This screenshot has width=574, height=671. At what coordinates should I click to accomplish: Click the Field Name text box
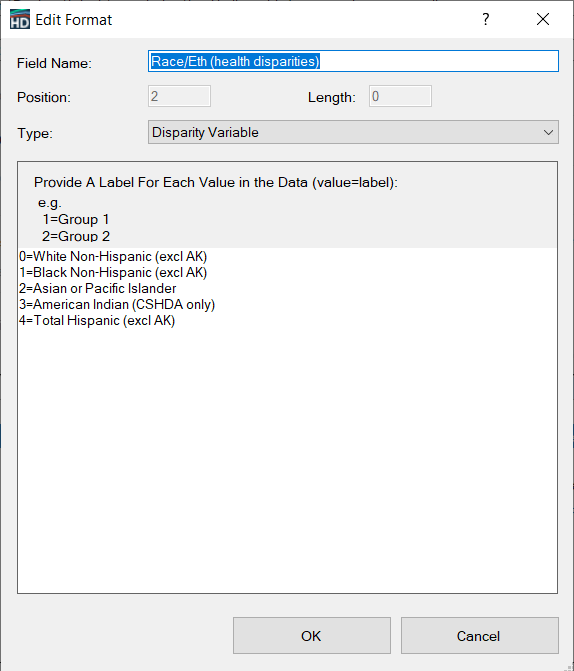coord(353,61)
